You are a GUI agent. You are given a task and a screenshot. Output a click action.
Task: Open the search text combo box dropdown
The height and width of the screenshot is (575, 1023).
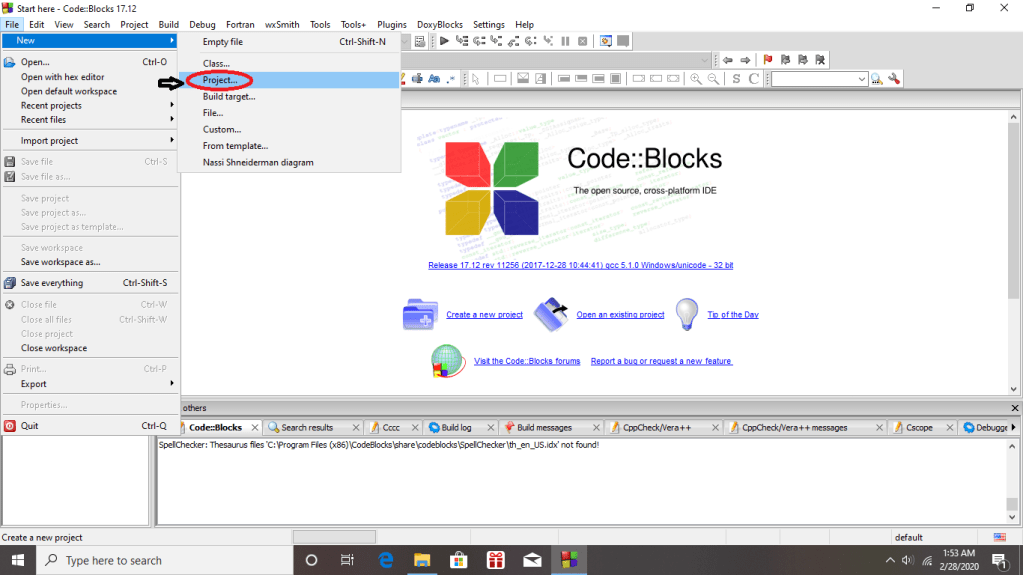[x=861, y=79]
